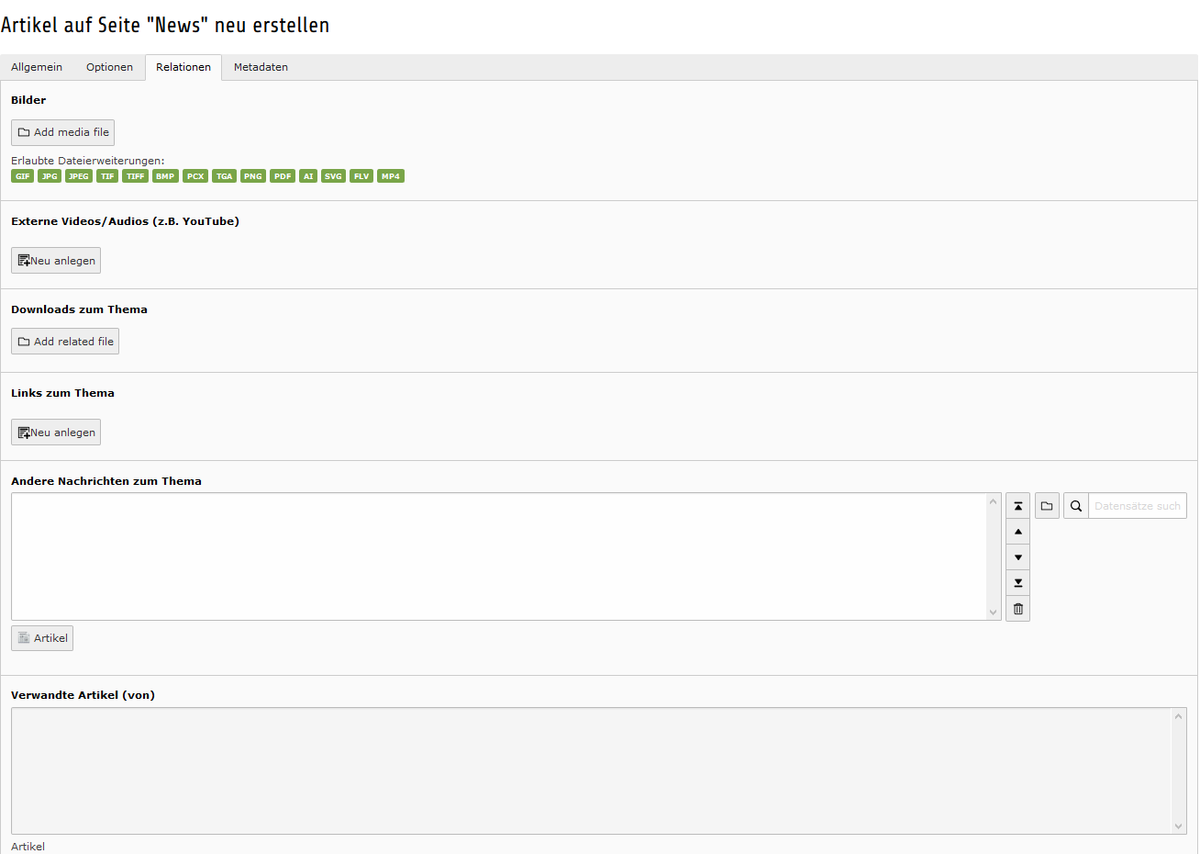Move selected record up one position
This screenshot has height=854, width=1200.
[x=1018, y=532]
